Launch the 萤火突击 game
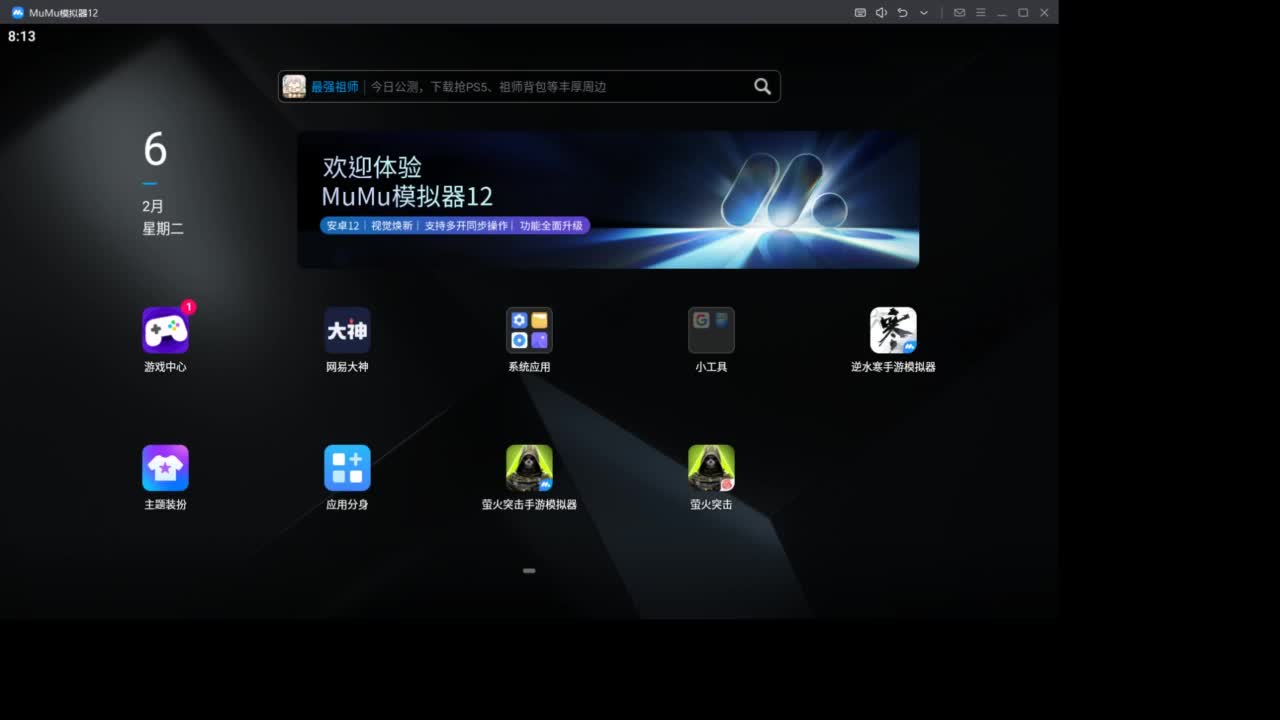Viewport: 1280px width, 720px height. click(711, 468)
